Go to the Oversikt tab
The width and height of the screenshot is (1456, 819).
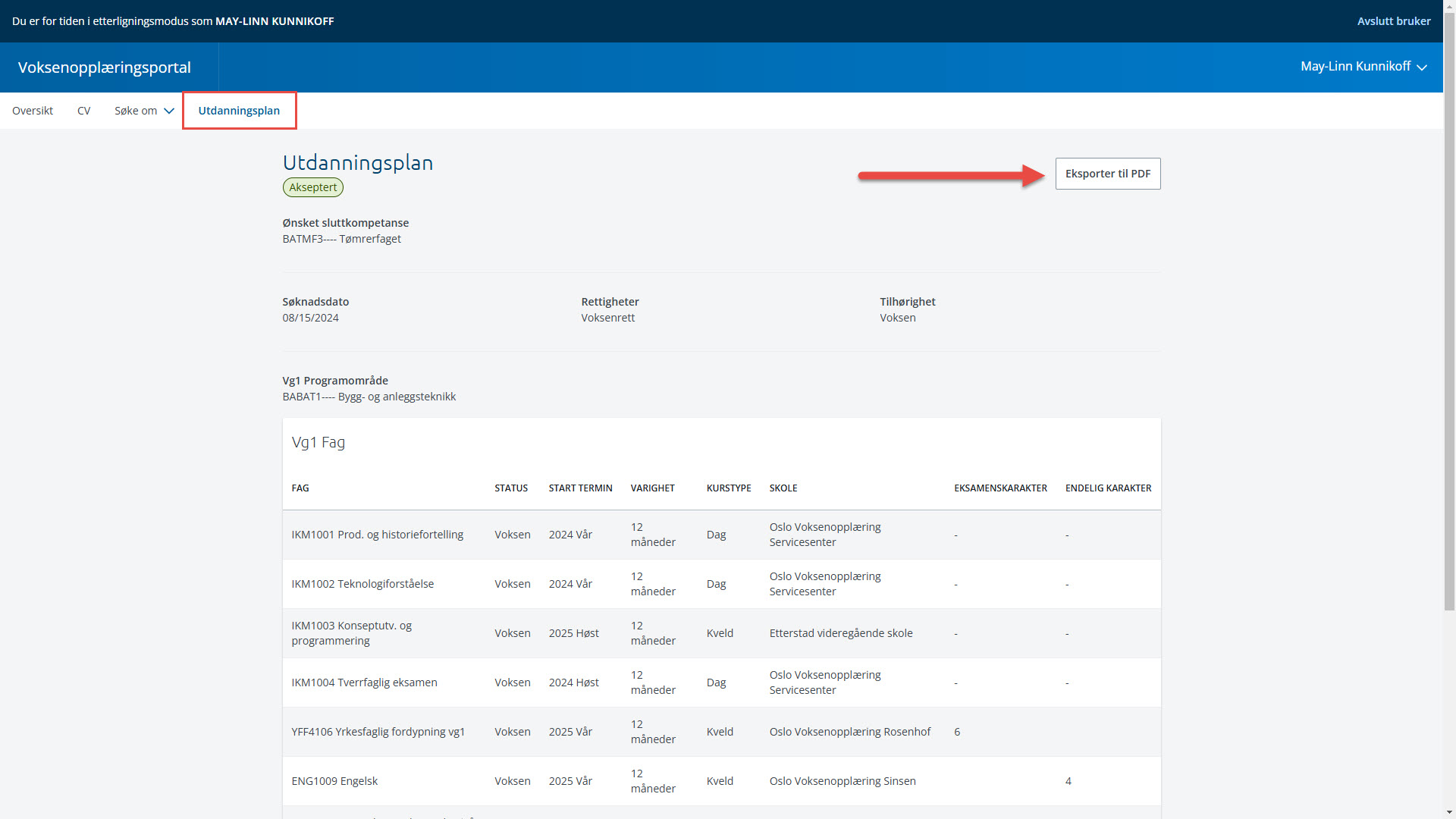(33, 111)
